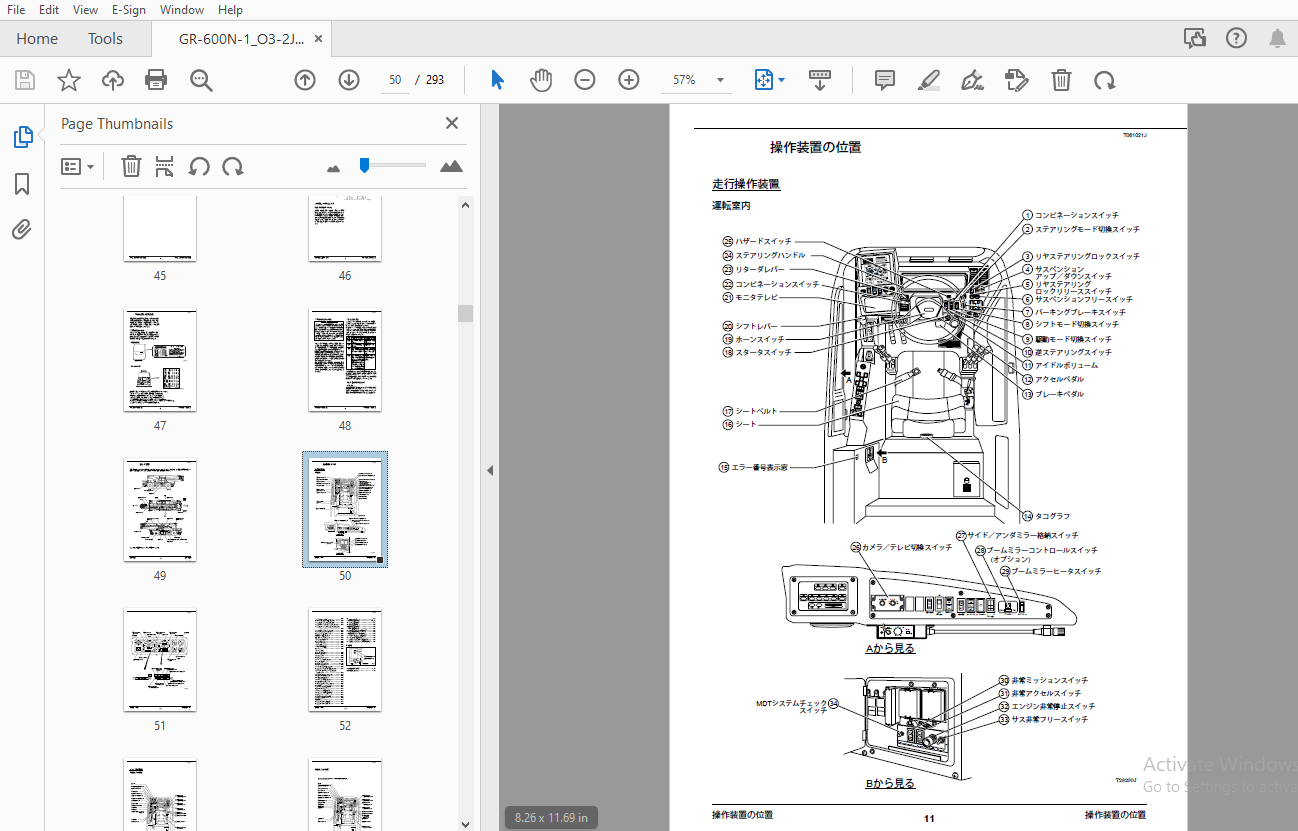Viewport: 1298px width, 831px height.
Task: Open the Help menu
Action: [x=230, y=9]
